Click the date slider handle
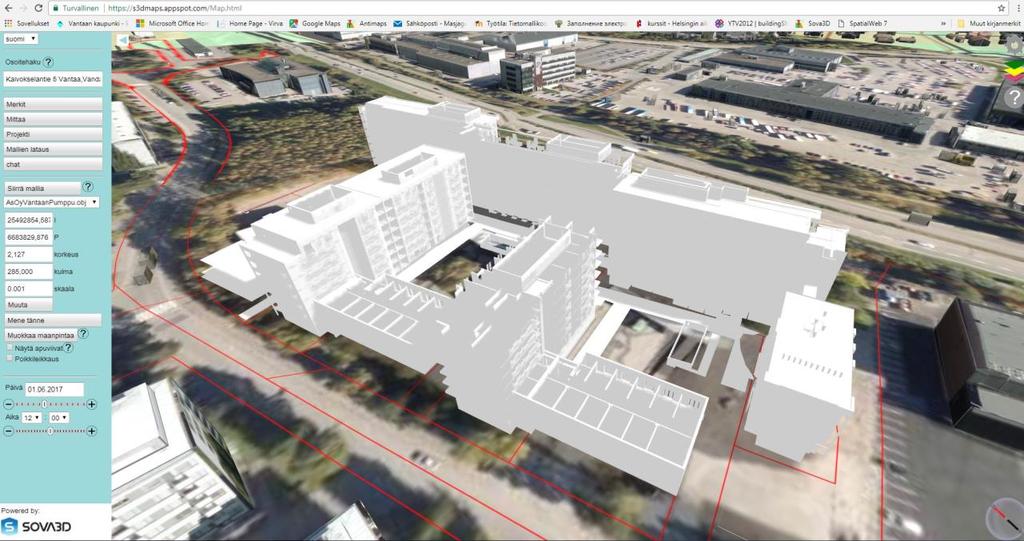This screenshot has width=1024, height=541. click(x=44, y=404)
